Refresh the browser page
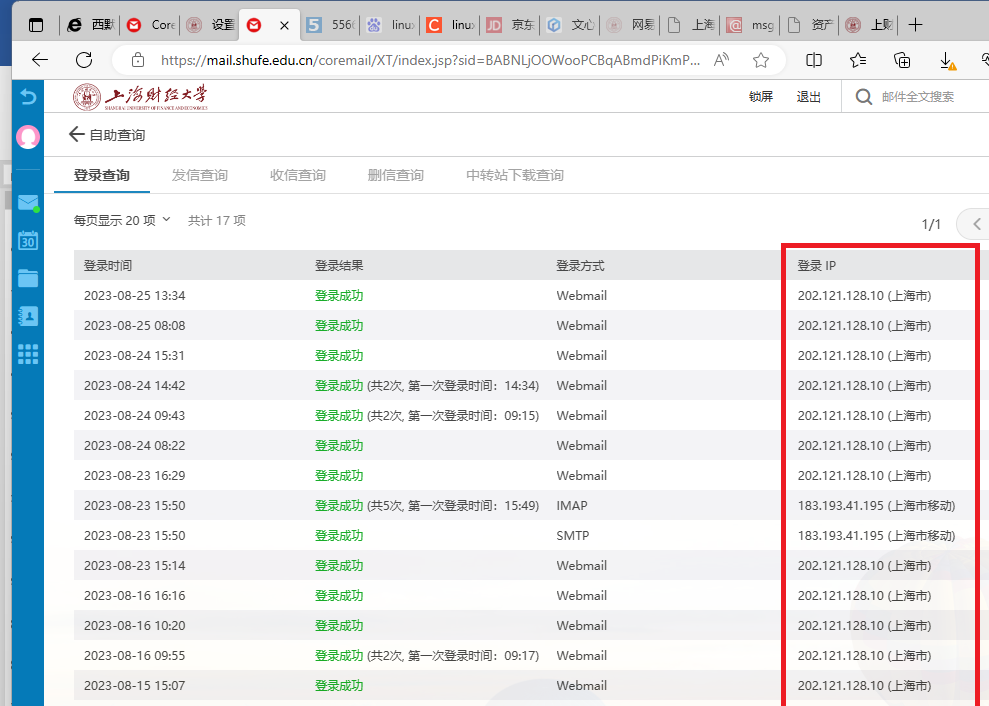 pos(84,60)
